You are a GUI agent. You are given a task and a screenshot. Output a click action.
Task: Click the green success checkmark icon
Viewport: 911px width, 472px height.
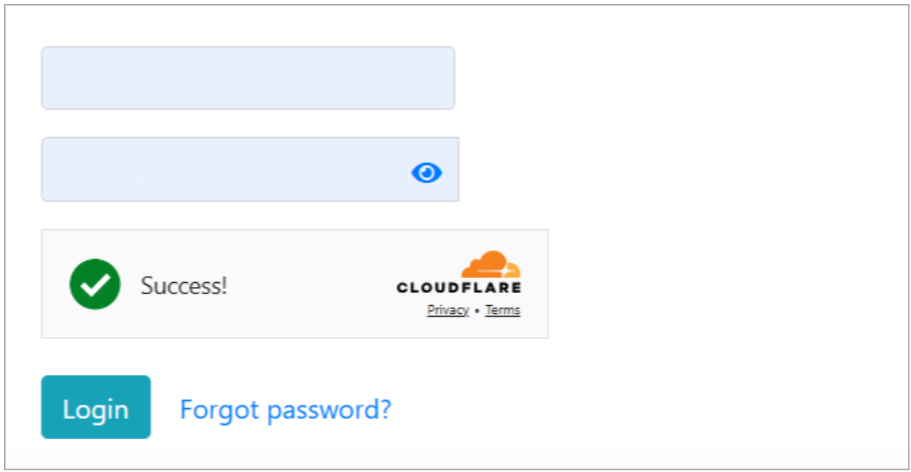click(x=95, y=285)
